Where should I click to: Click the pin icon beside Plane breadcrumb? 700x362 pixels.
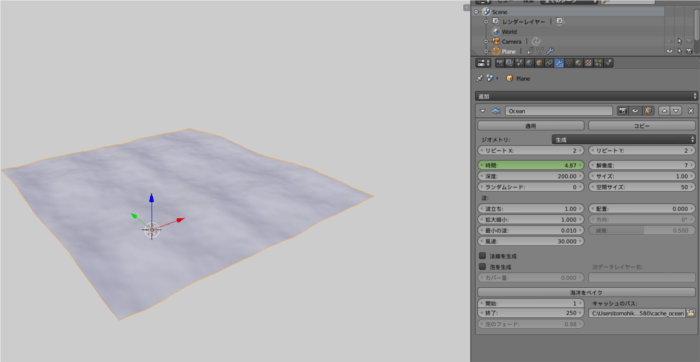coord(479,78)
